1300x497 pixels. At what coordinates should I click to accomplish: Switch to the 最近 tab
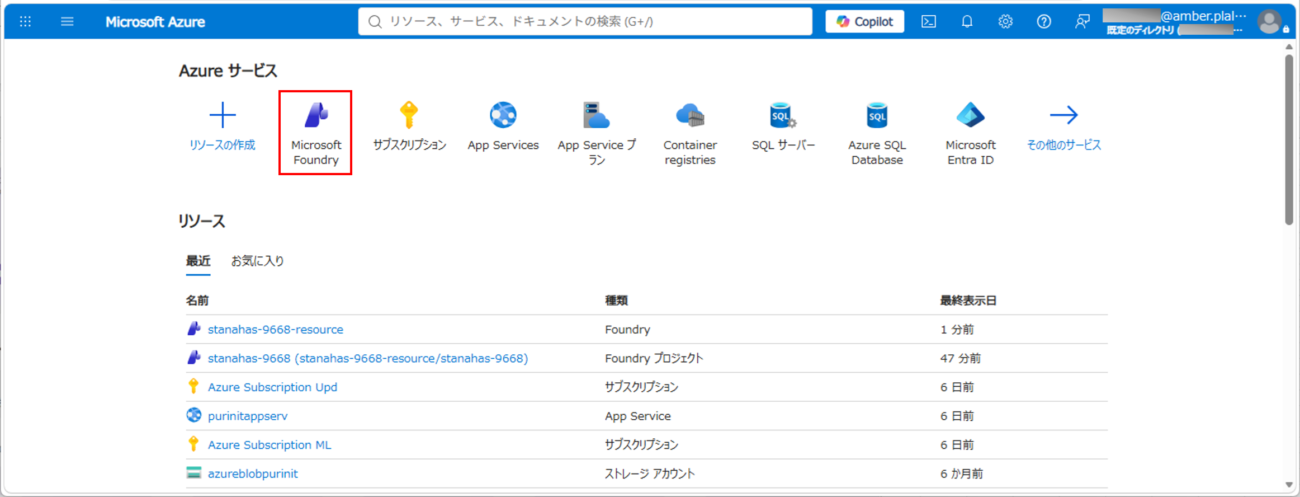pyautogui.click(x=198, y=261)
